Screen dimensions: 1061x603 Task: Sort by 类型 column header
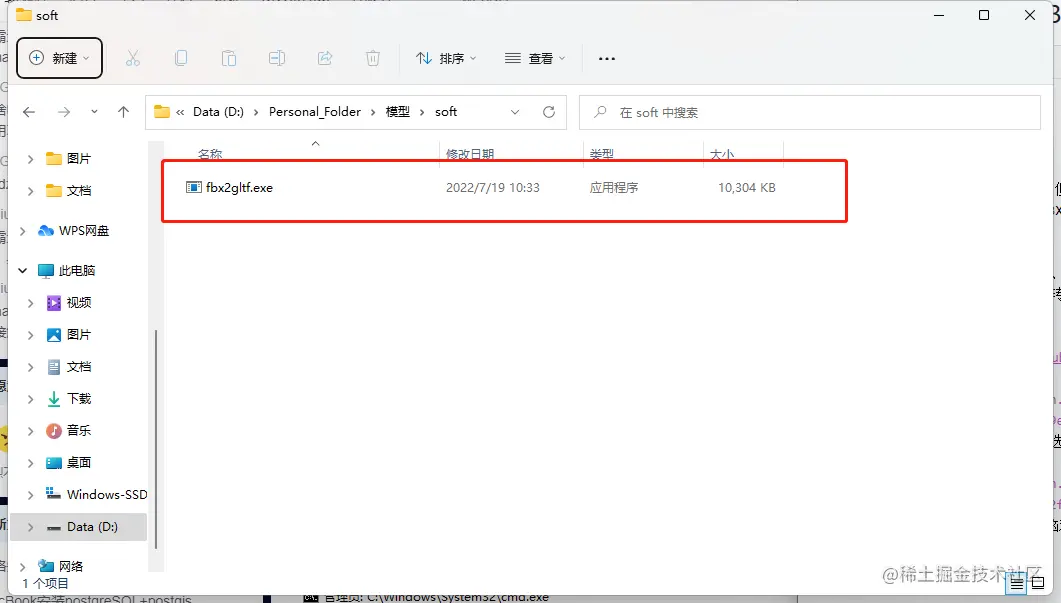tap(602, 154)
